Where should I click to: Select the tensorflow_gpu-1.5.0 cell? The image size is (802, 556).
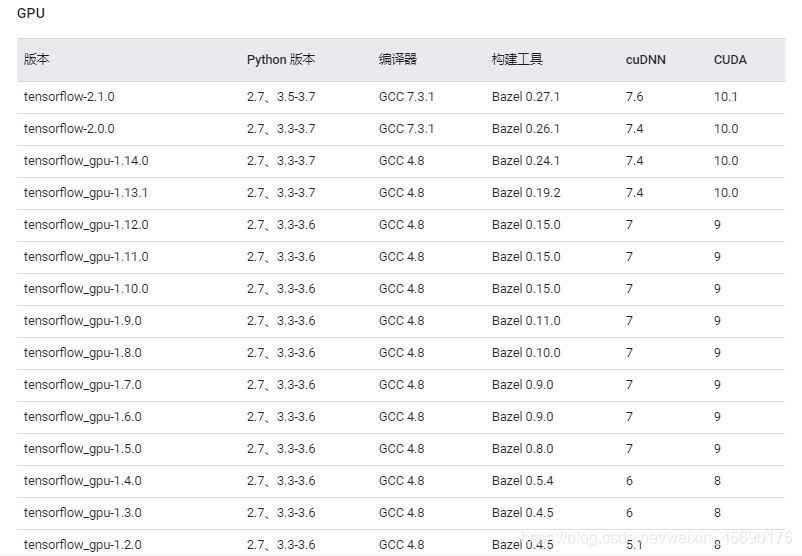point(82,449)
